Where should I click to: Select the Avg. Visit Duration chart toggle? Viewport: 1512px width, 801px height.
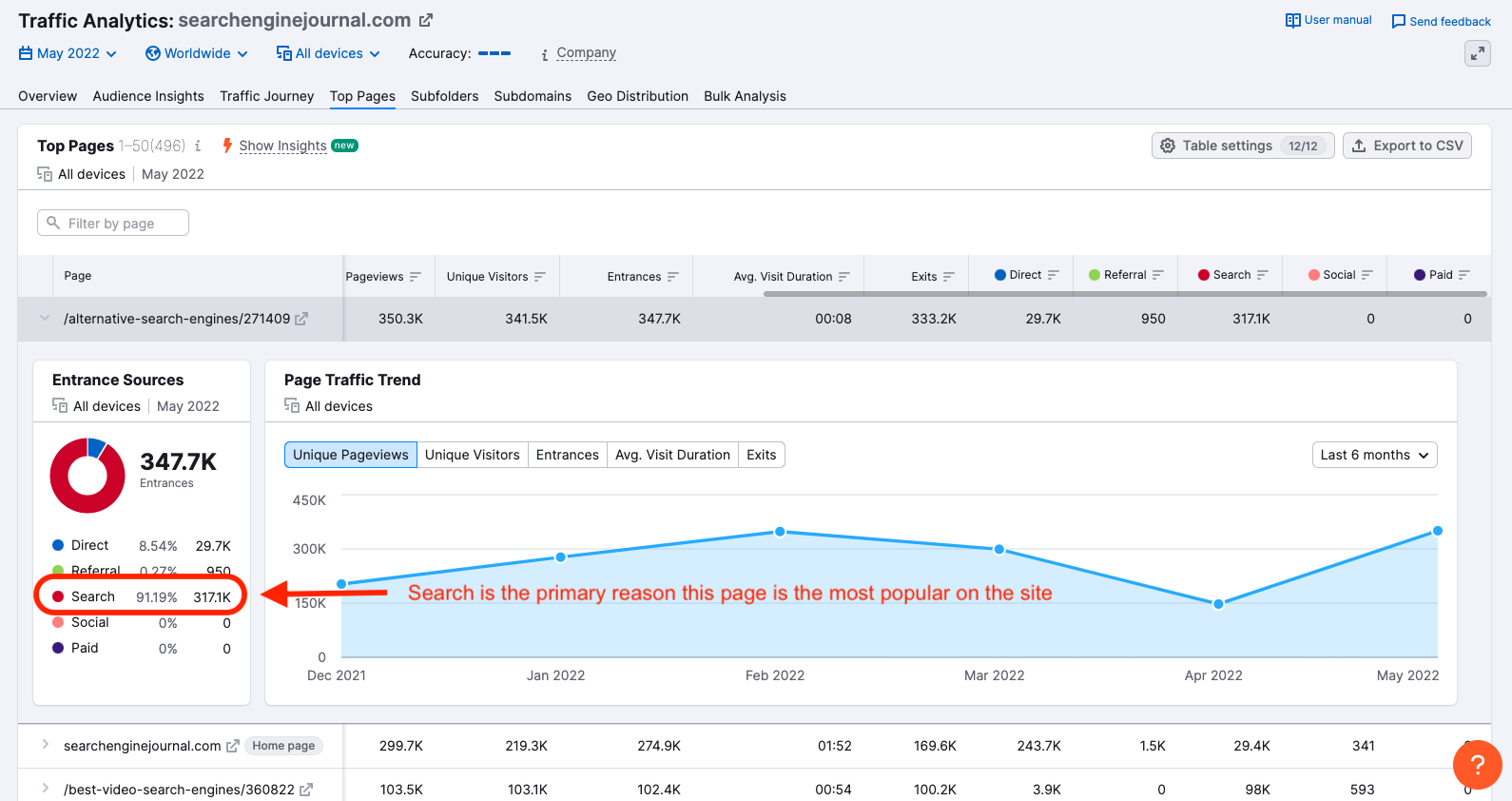[x=672, y=455]
